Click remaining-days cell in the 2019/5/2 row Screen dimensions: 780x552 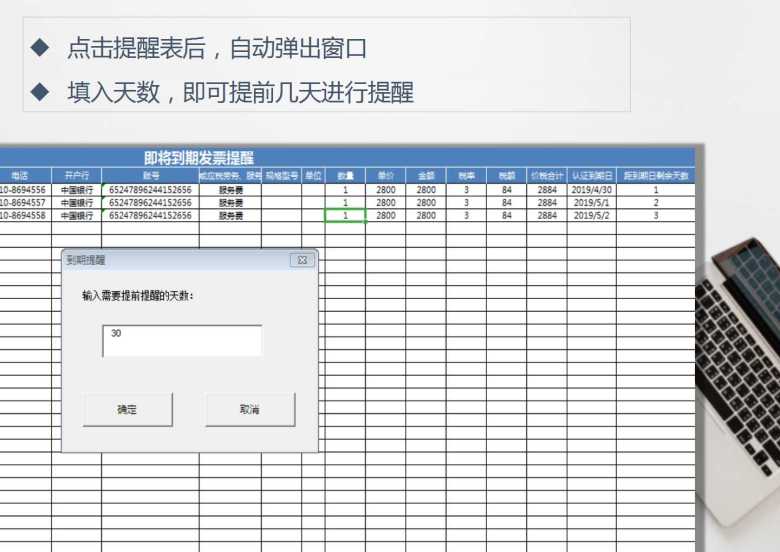[x=656, y=216]
